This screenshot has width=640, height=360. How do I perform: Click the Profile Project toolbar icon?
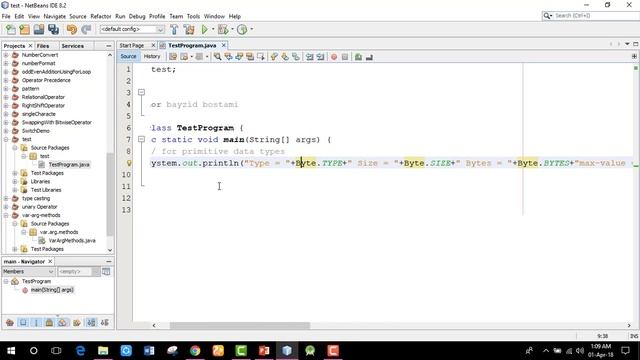[242, 29]
